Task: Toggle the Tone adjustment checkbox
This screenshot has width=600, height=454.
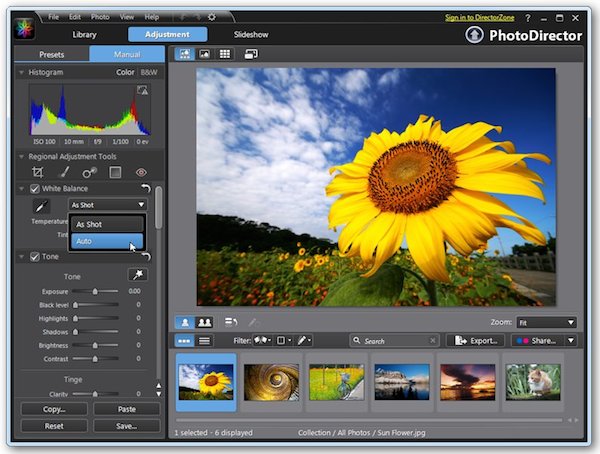Action: 35,257
